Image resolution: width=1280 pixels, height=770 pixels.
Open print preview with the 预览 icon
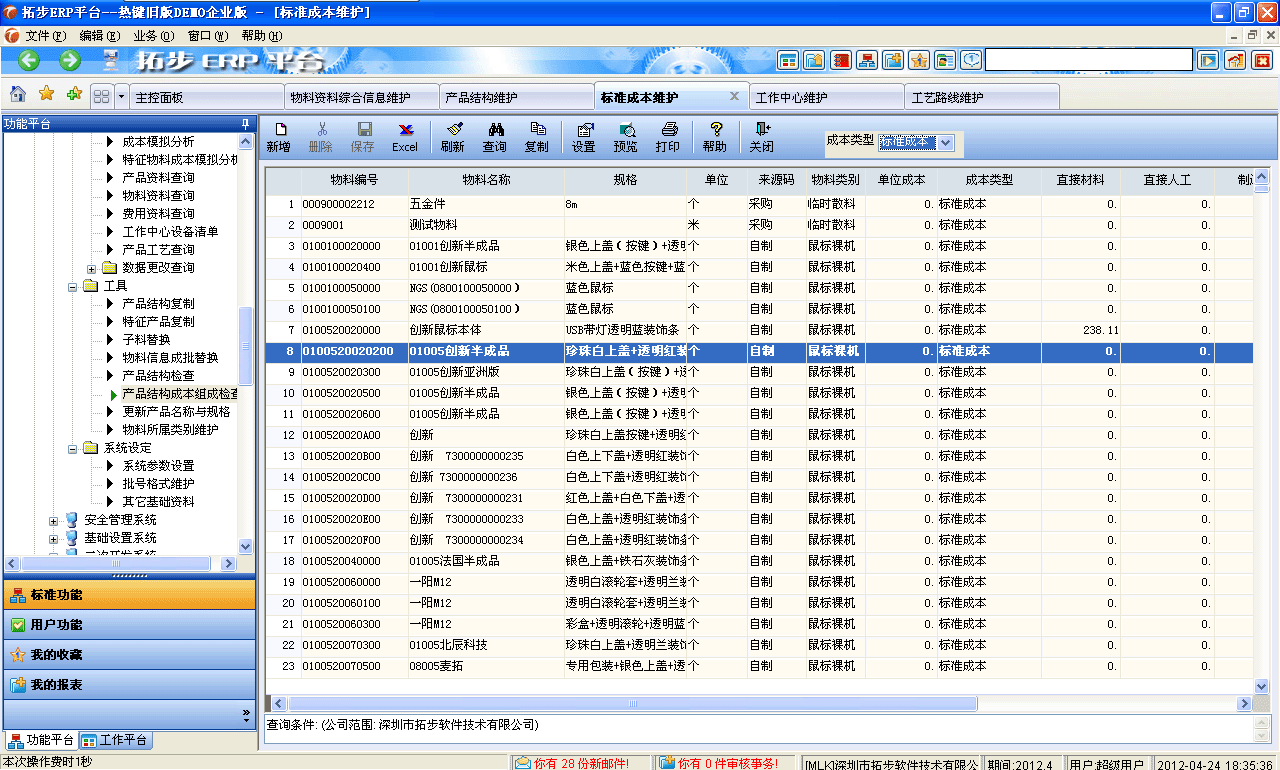click(x=626, y=135)
